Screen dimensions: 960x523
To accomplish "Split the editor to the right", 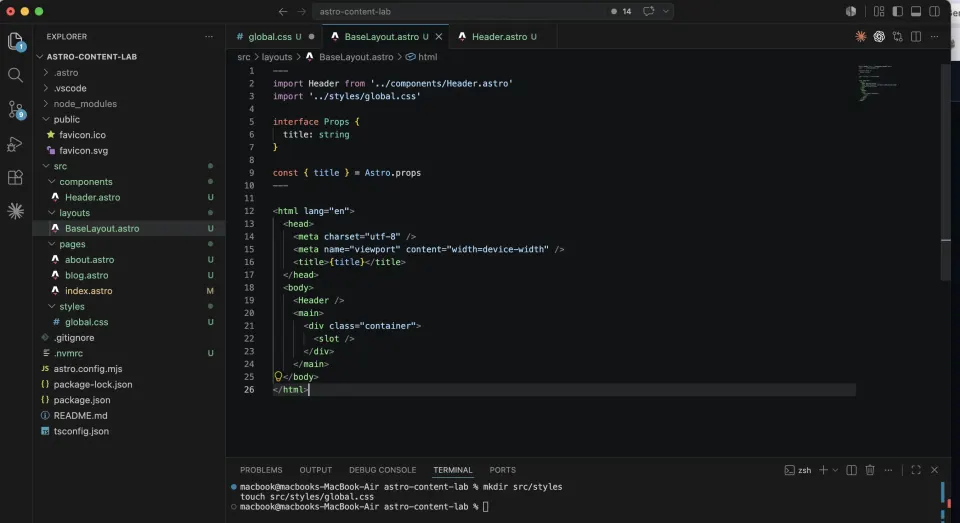I will coord(916,37).
